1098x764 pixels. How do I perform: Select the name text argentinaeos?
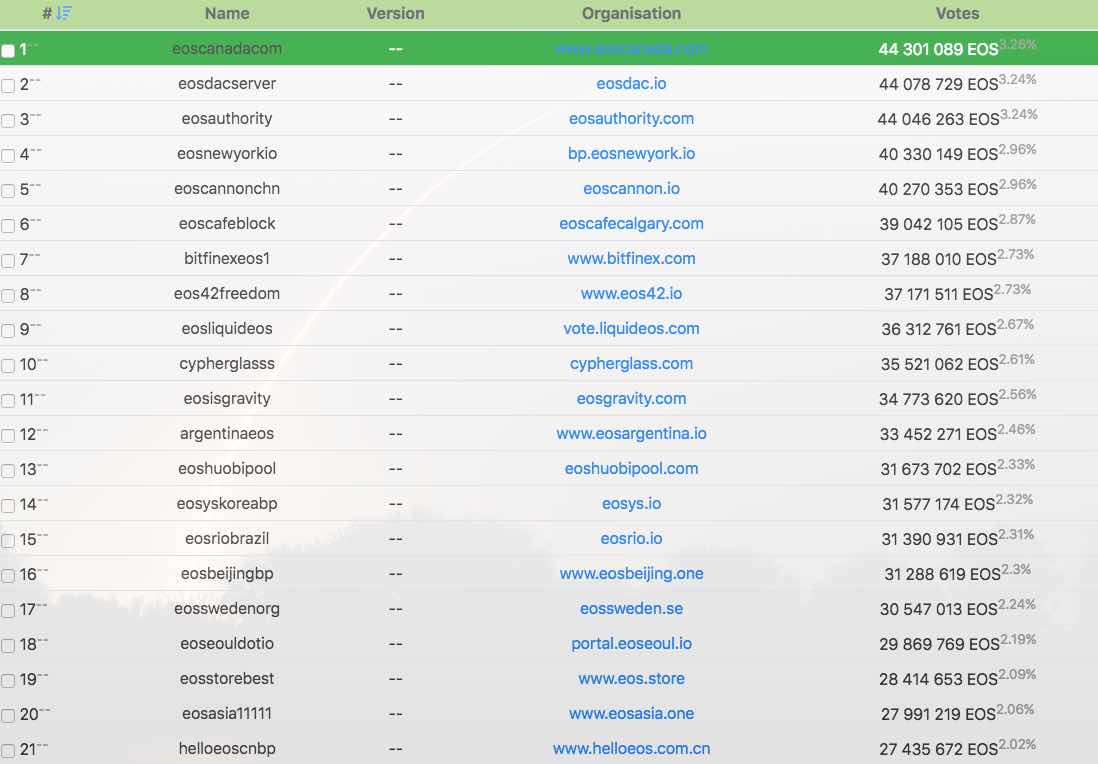227,433
